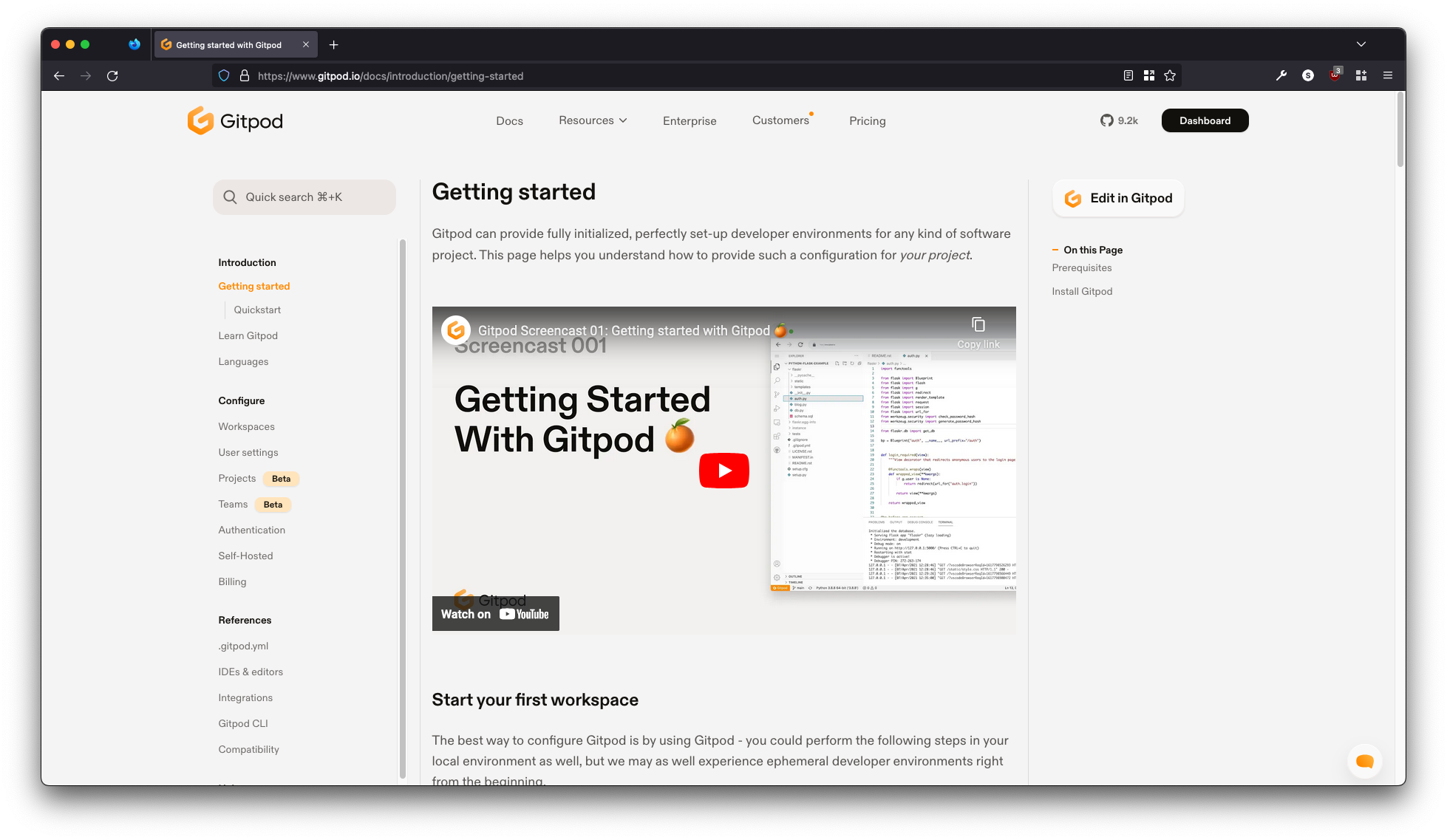Open the Pricing page
This screenshot has height=840, width=1447.
tap(867, 120)
